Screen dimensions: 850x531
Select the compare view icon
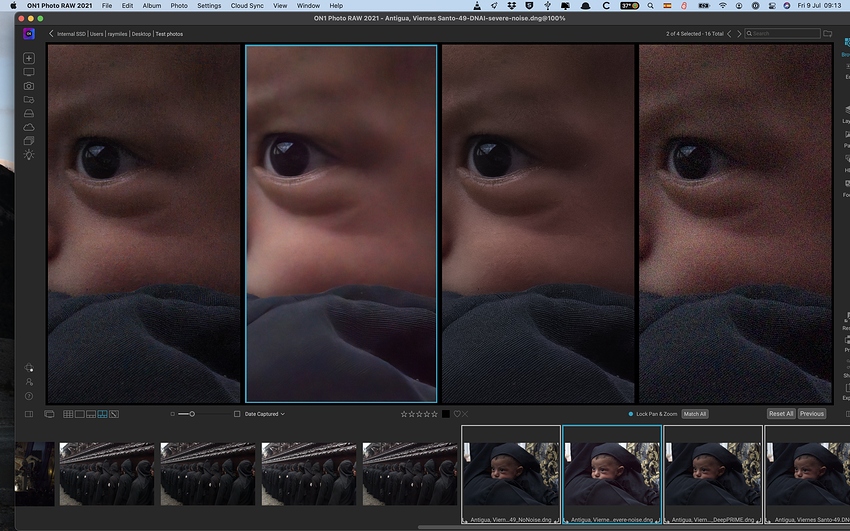pyautogui.click(x=102, y=414)
